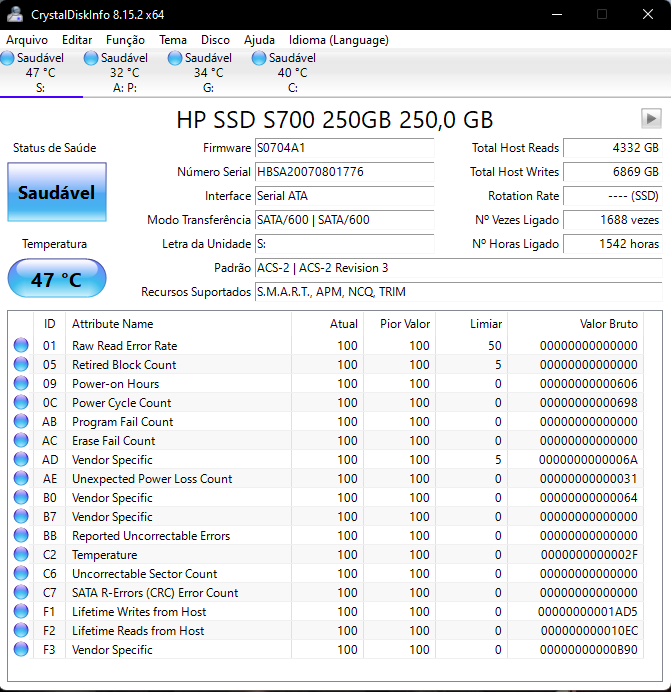
Task: Click the Firmware field S0704A1
Action: click(344, 148)
